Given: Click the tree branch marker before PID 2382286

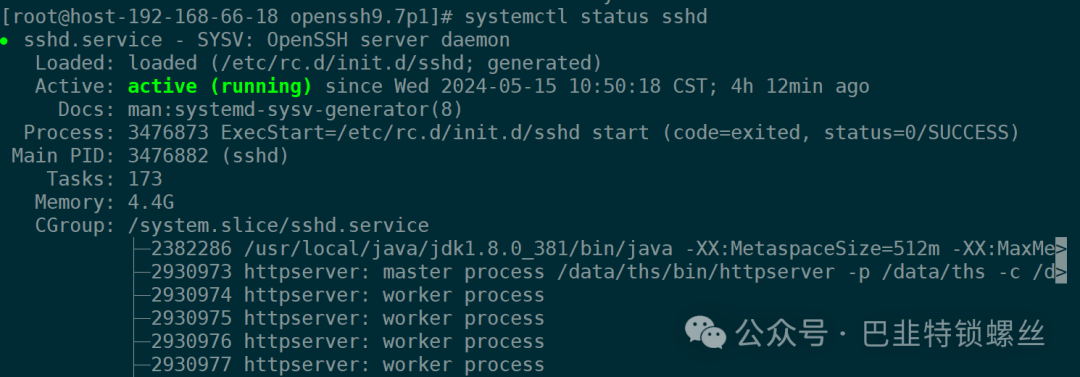Looking at the screenshot, I should [x=141, y=249].
